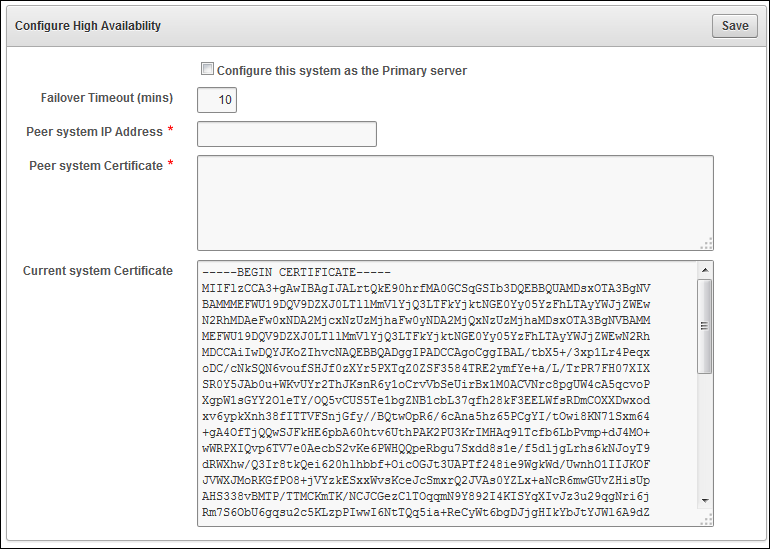Viewport: 770px width, 549px height.
Task: Click the Failover Timeout (mins) label
Action: 107,98
